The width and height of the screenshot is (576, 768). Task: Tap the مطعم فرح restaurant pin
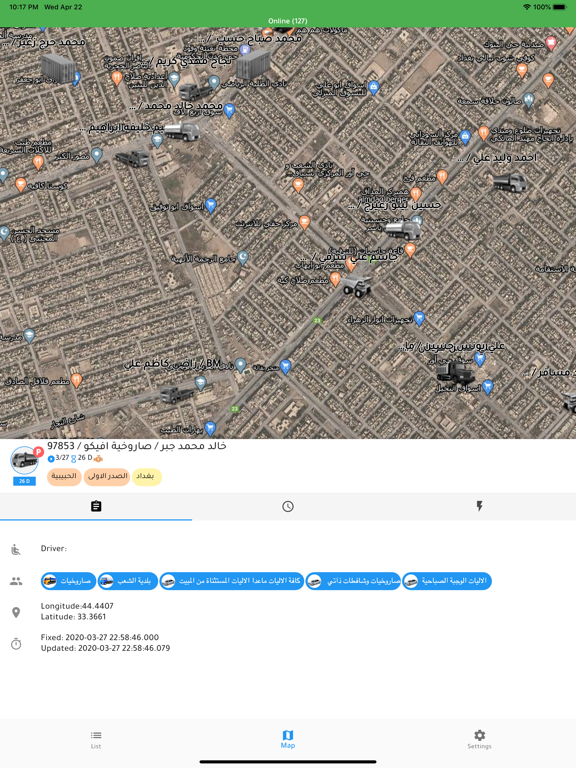tap(442, 177)
